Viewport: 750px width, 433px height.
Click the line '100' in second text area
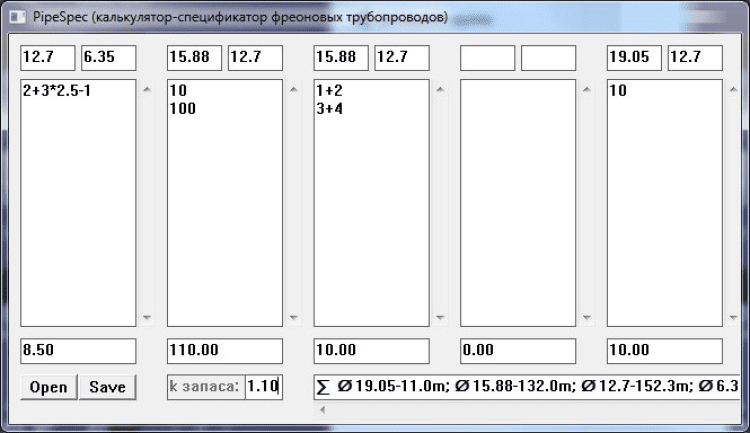[183, 109]
